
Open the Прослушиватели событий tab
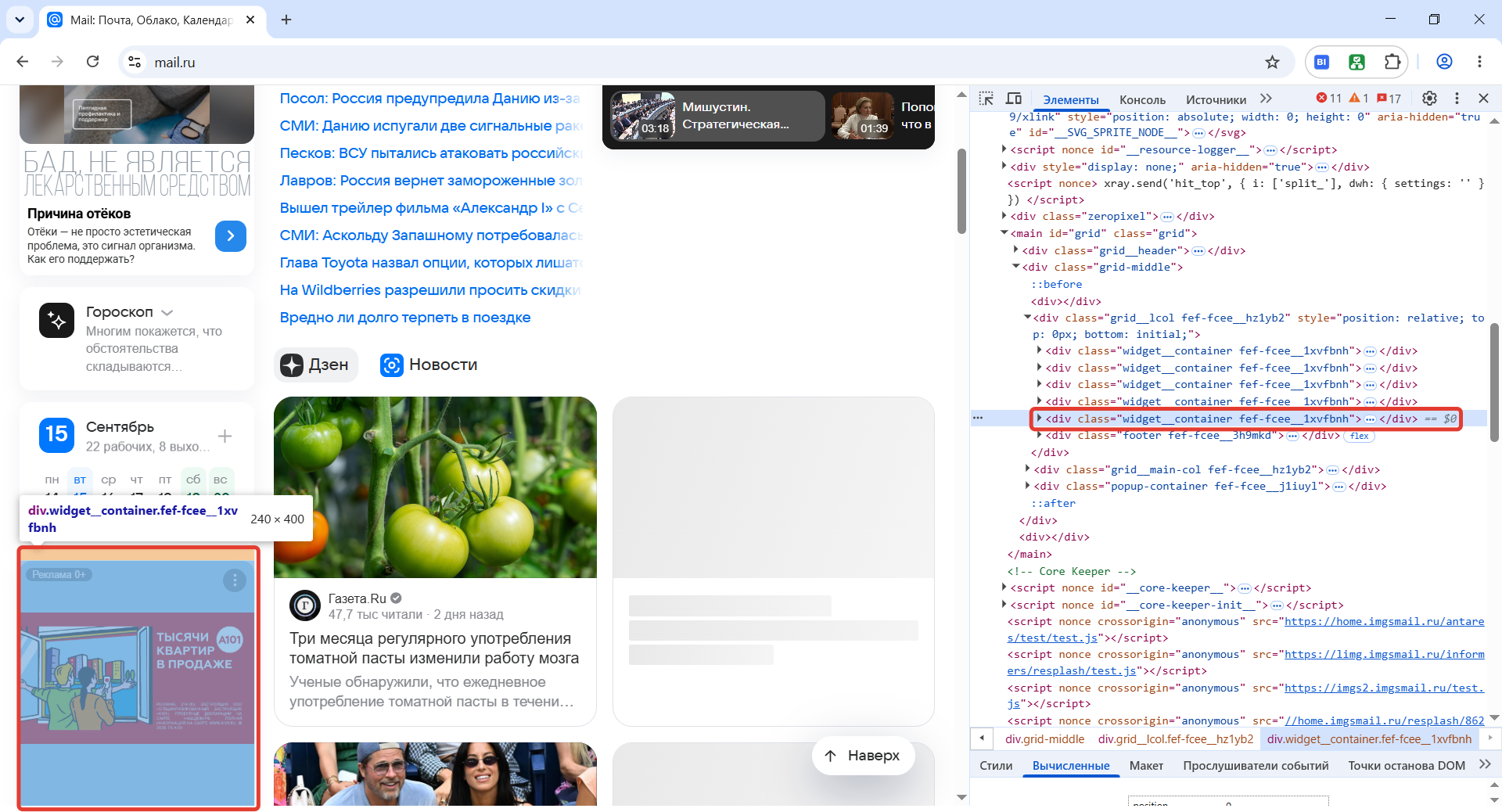[1256, 766]
